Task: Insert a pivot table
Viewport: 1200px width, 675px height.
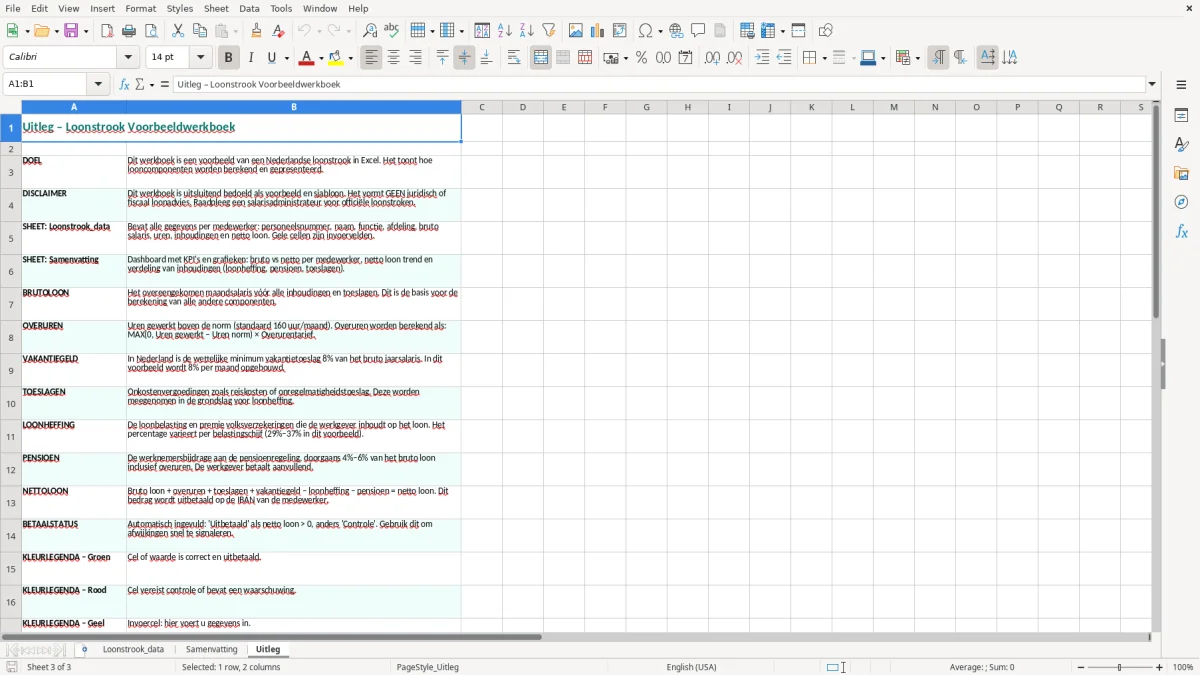Action: coord(620,31)
